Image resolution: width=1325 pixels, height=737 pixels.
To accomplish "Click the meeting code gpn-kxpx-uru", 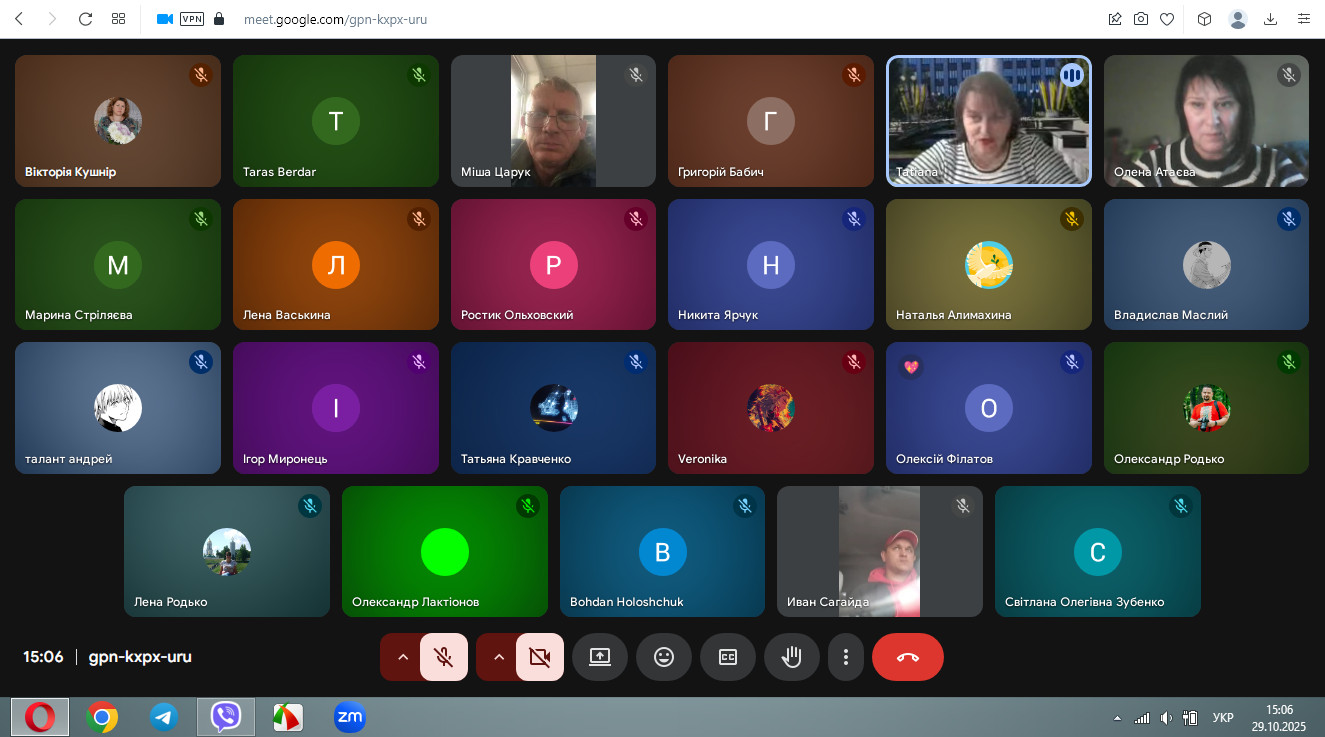I will [x=140, y=657].
